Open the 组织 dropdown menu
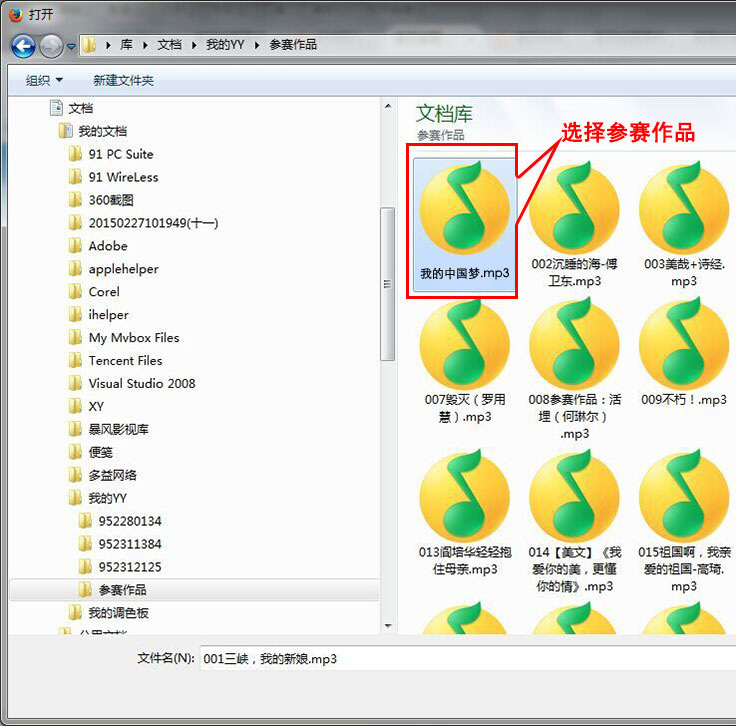Image resolution: width=736 pixels, height=726 pixels. 44,80
